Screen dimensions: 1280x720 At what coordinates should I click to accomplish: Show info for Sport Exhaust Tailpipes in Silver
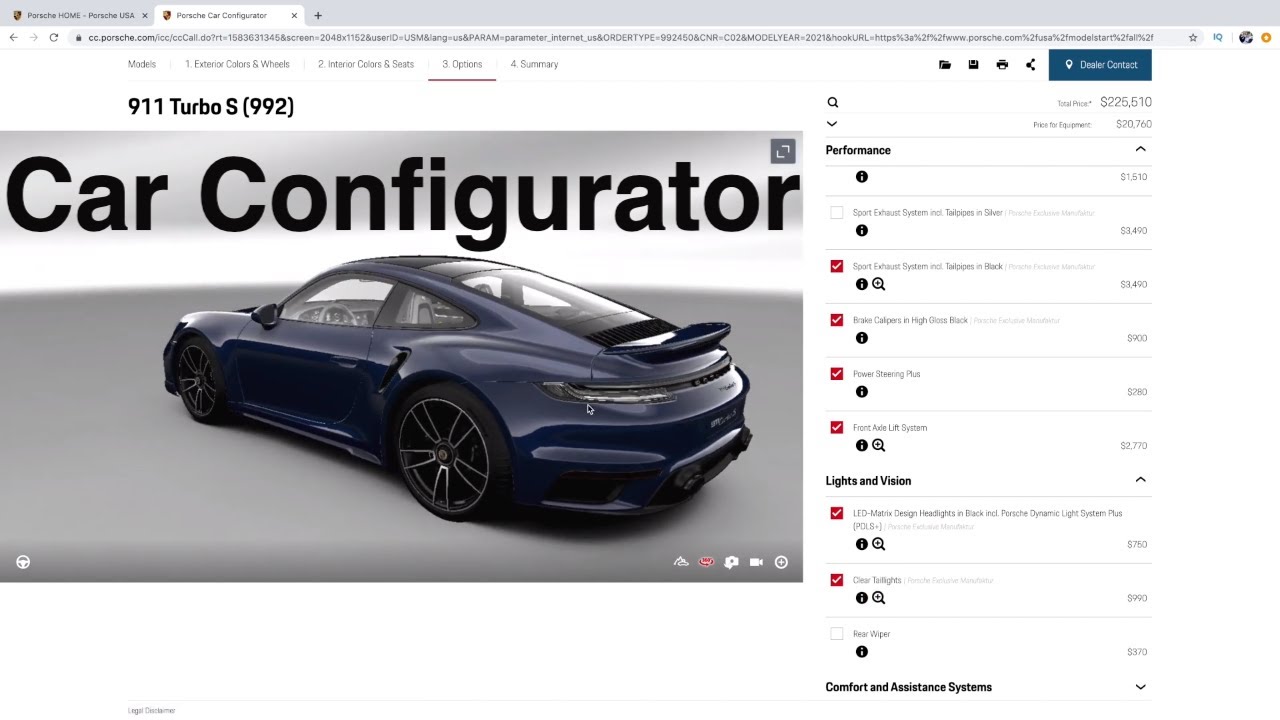862,230
